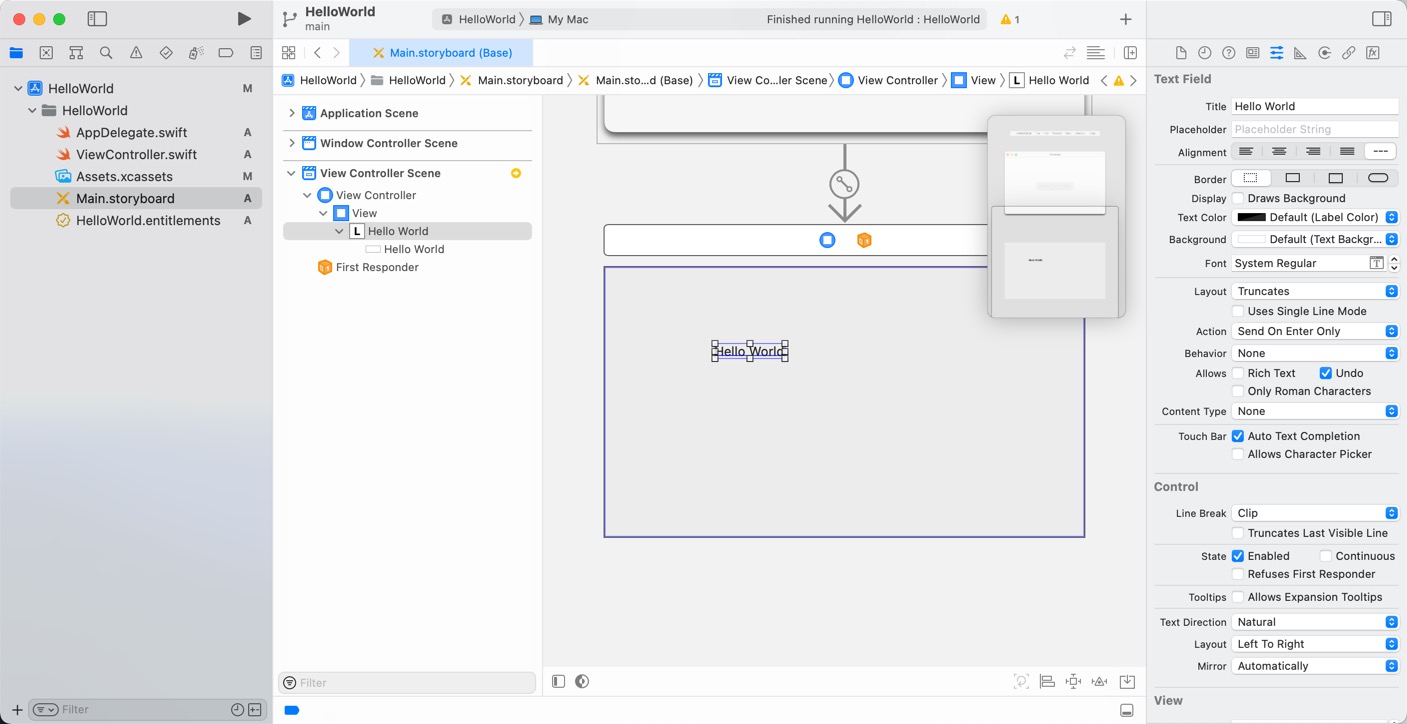Expand the Window Controller Scene

(292, 143)
